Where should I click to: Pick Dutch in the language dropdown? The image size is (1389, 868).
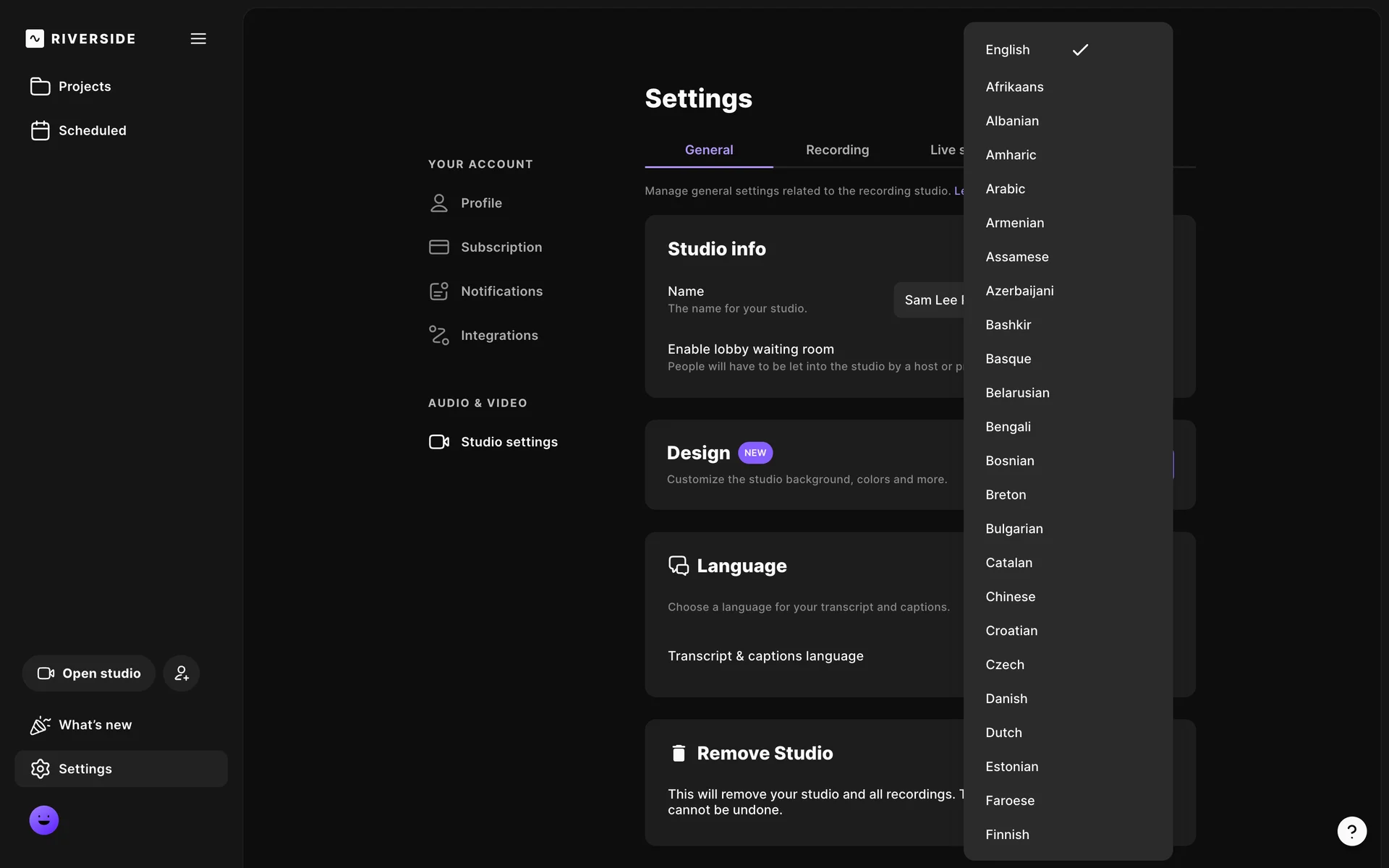click(1003, 733)
